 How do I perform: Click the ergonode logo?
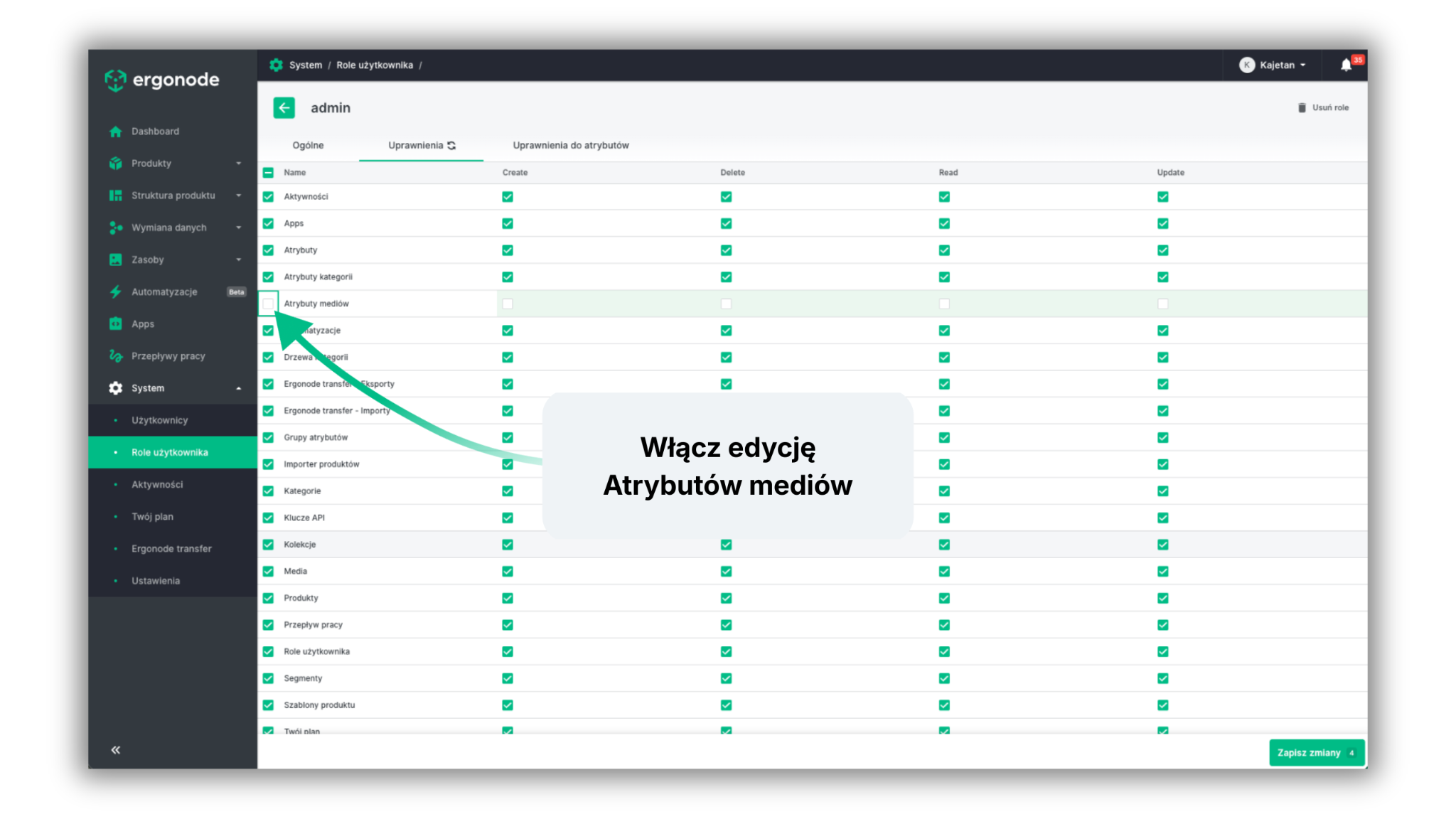click(162, 80)
